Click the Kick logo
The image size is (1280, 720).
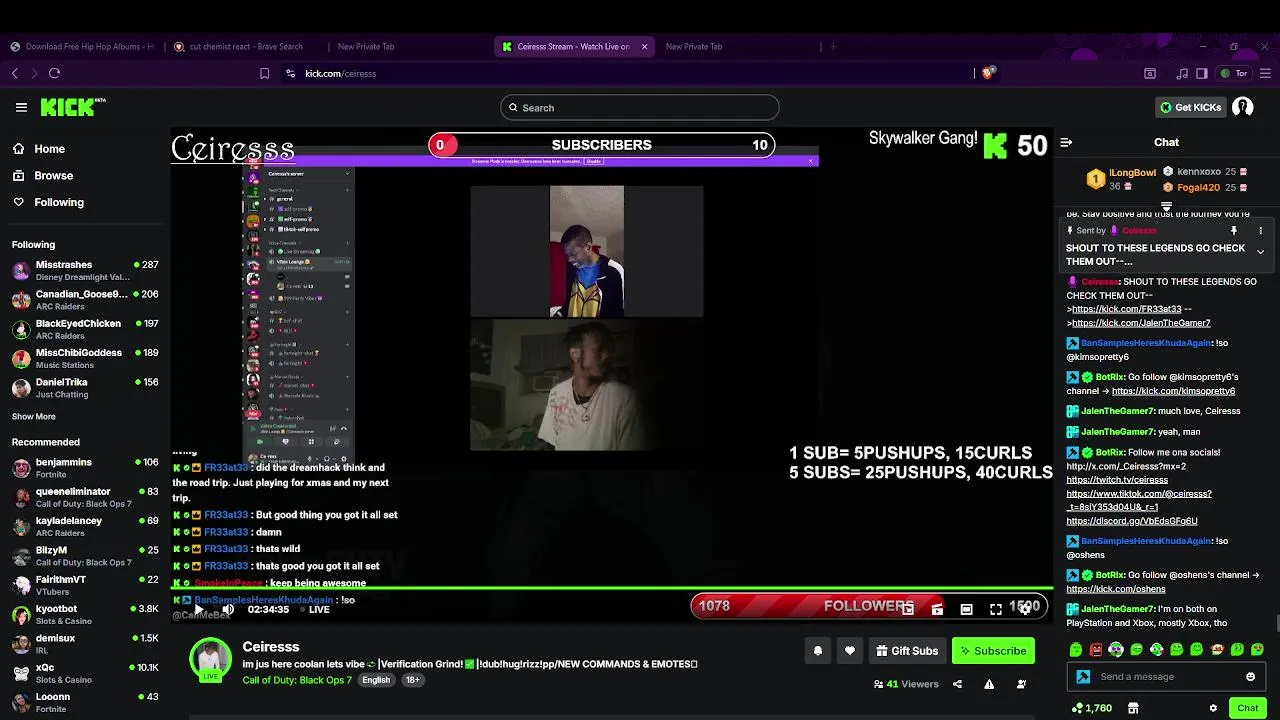[73, 107]
